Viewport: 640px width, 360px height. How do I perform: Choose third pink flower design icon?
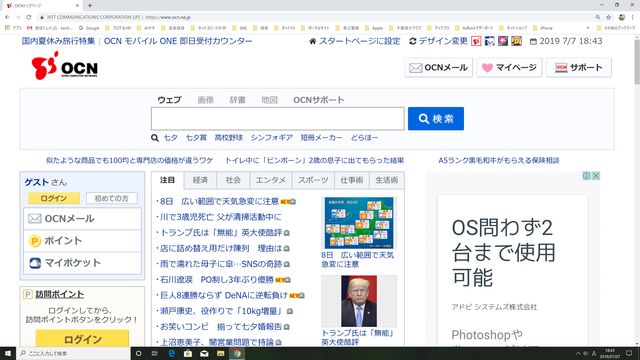[x=503, y=41]
